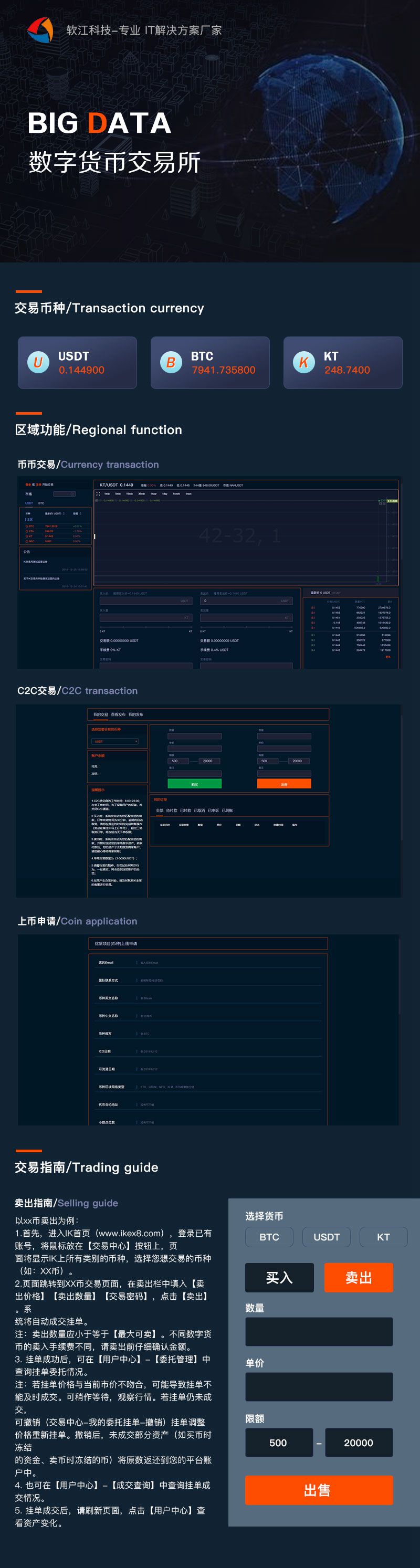Click the 单价 input field
The height and width of the screenshot is (1568, 420).
tap(318, 1386)
